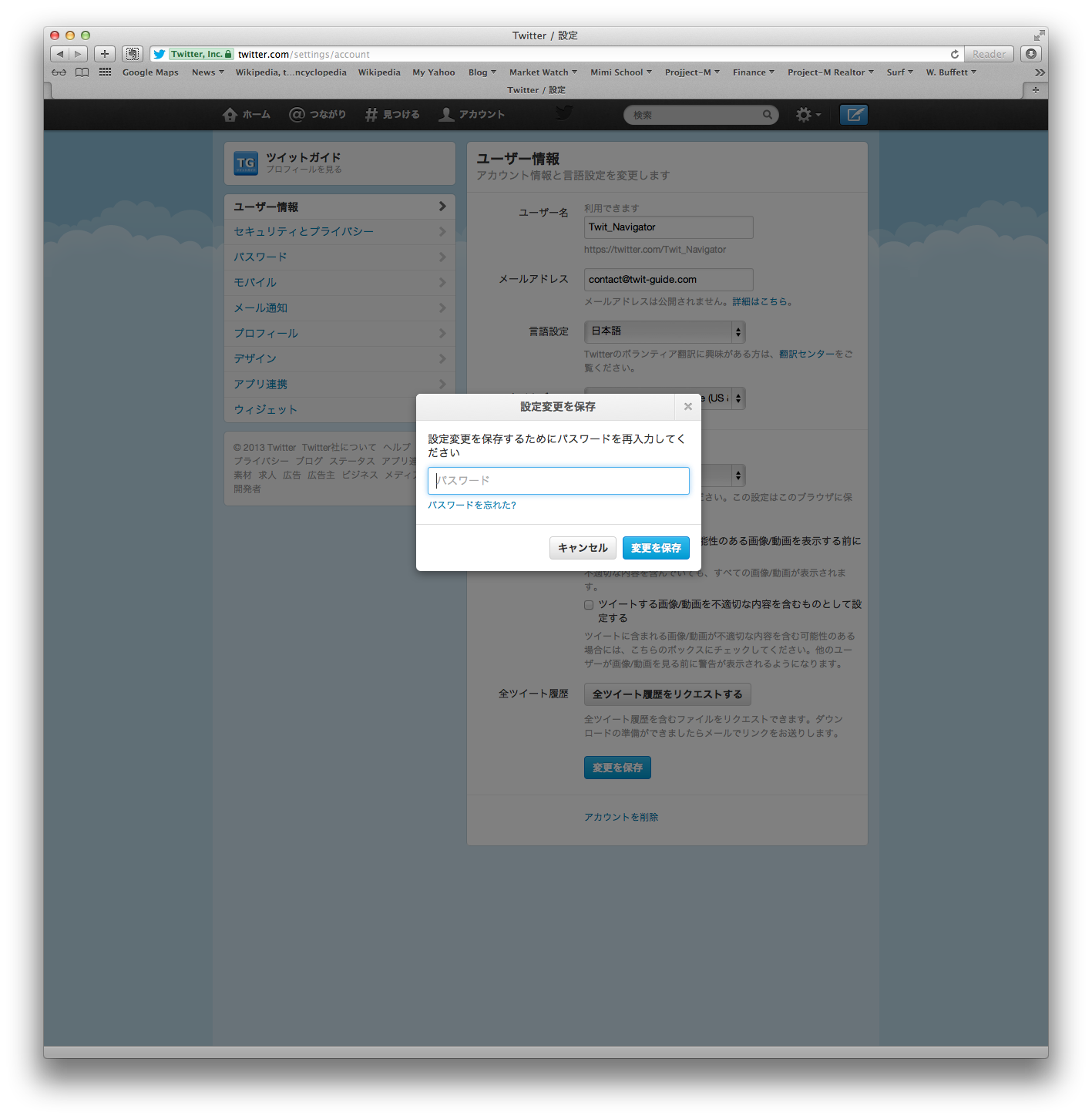Open プロフィール settings section
1092x1119 pixels.
340,334
